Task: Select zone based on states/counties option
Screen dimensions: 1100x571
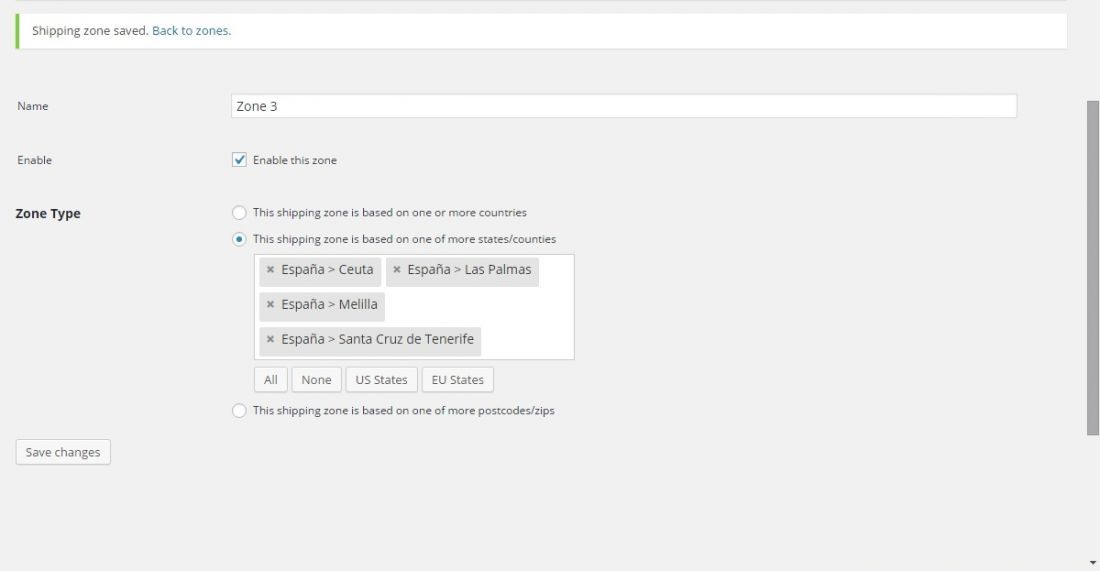Action: pyautogui.click(x=239, y=239)
